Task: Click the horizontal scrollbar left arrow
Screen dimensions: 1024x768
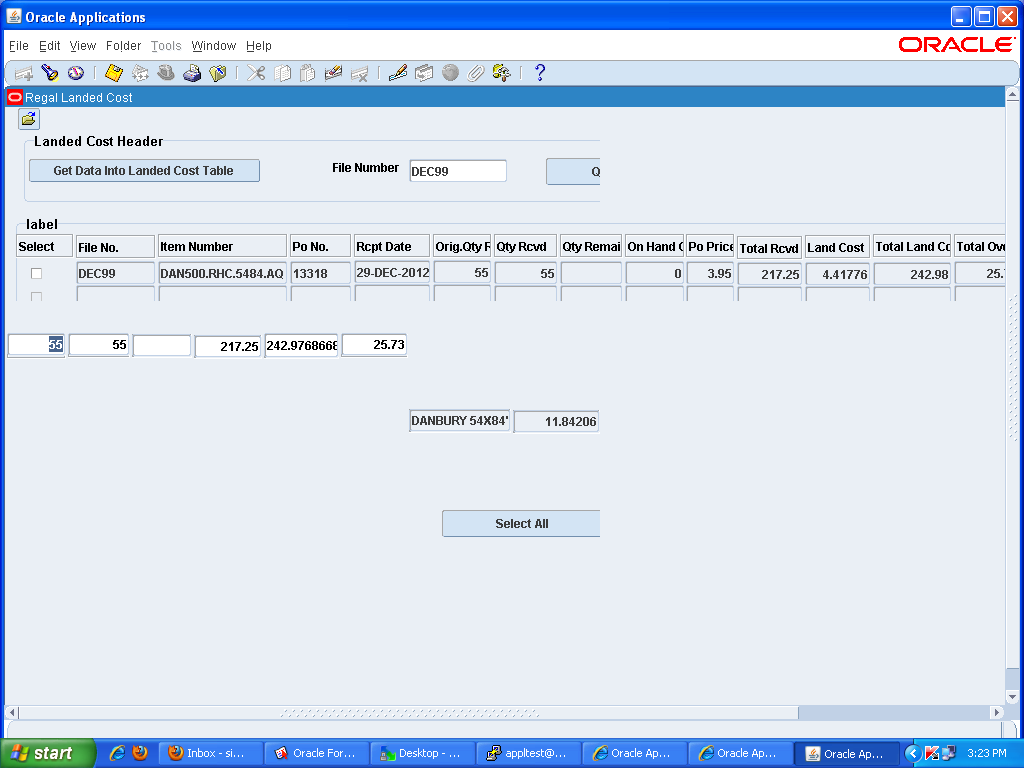Action: 12,712
